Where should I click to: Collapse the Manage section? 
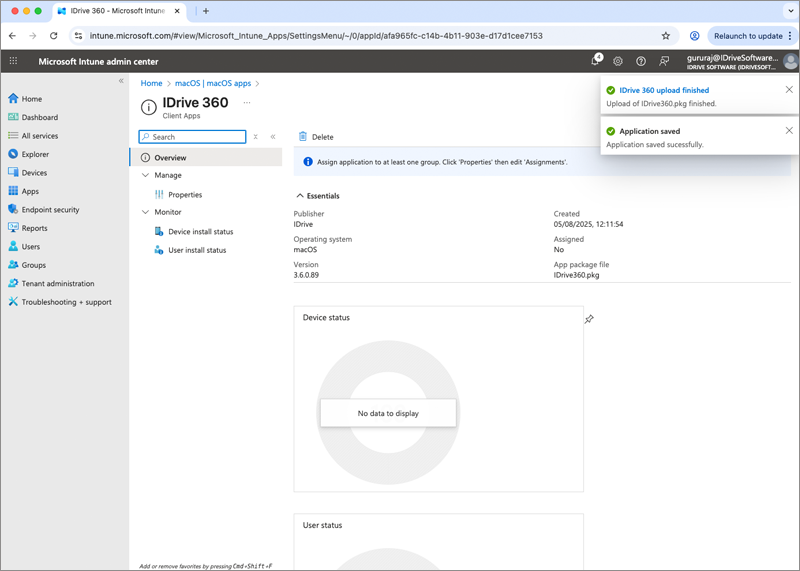[145, 175]
